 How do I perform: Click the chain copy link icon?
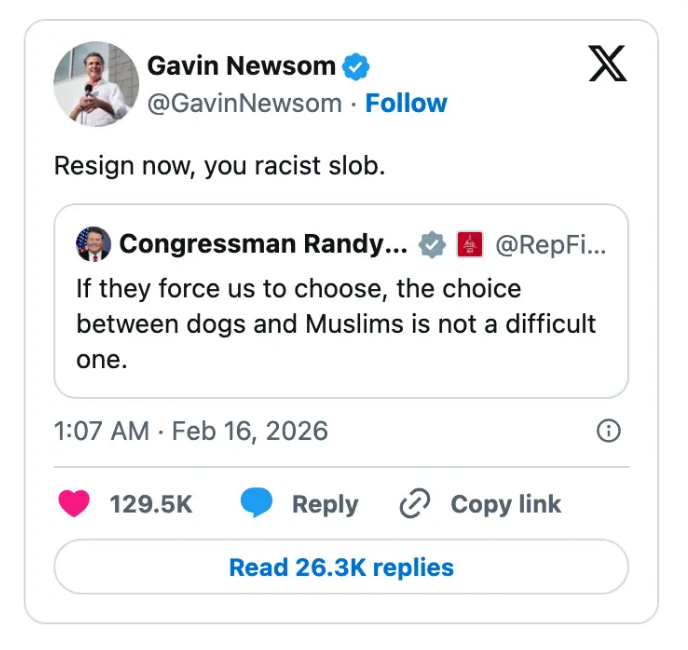415,503
